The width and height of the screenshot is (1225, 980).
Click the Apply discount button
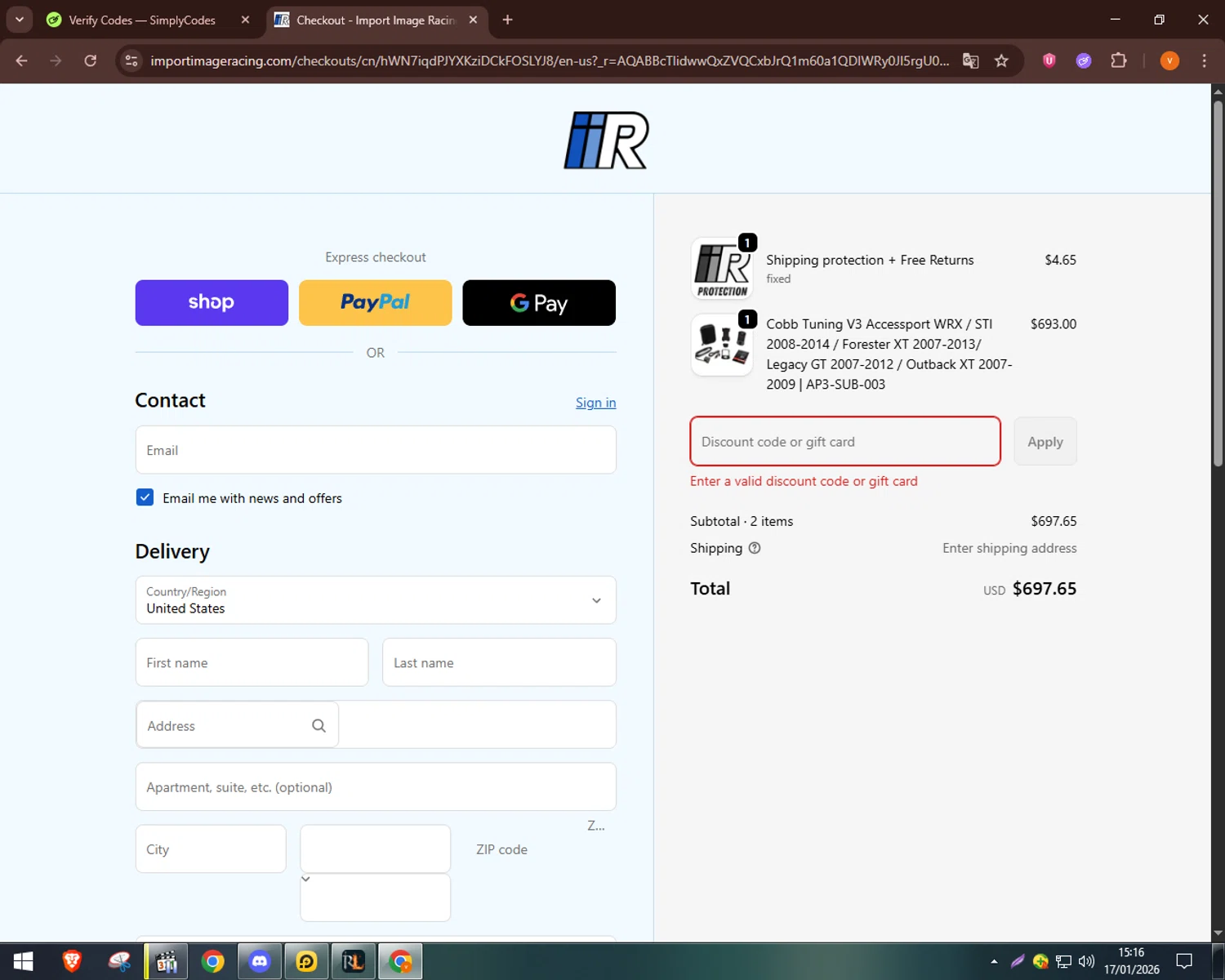pyautogui.click(x=1045, y=442)
